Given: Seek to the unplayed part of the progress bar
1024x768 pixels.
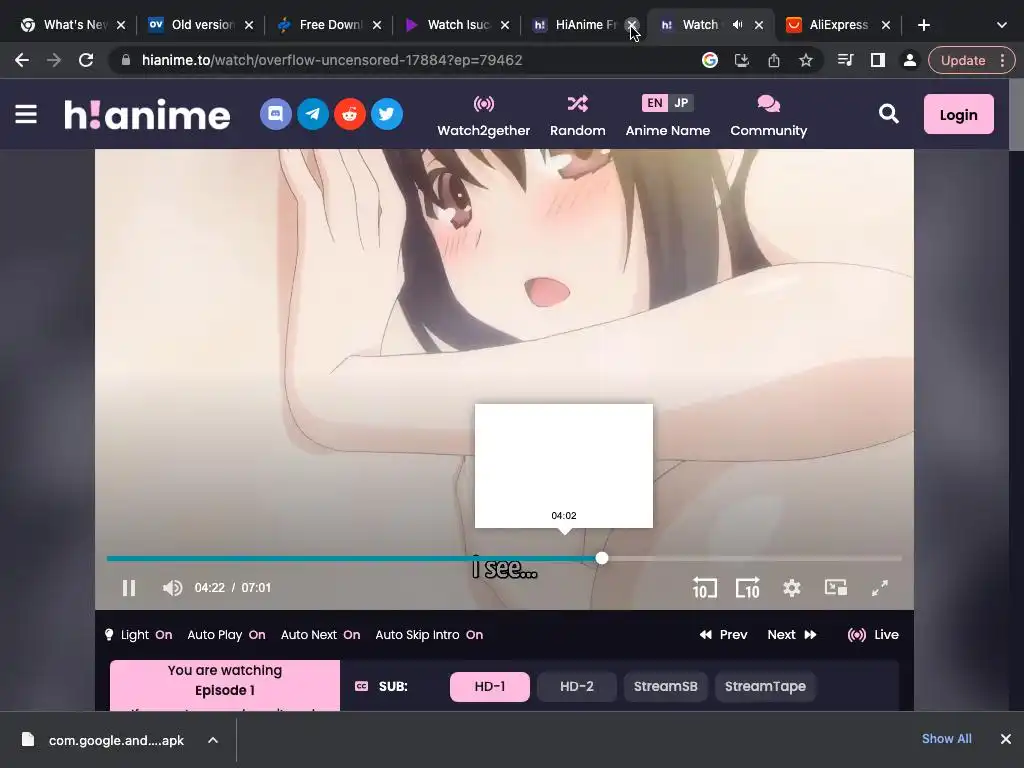Looking at the screenshot, I should [x=755, y=558].
